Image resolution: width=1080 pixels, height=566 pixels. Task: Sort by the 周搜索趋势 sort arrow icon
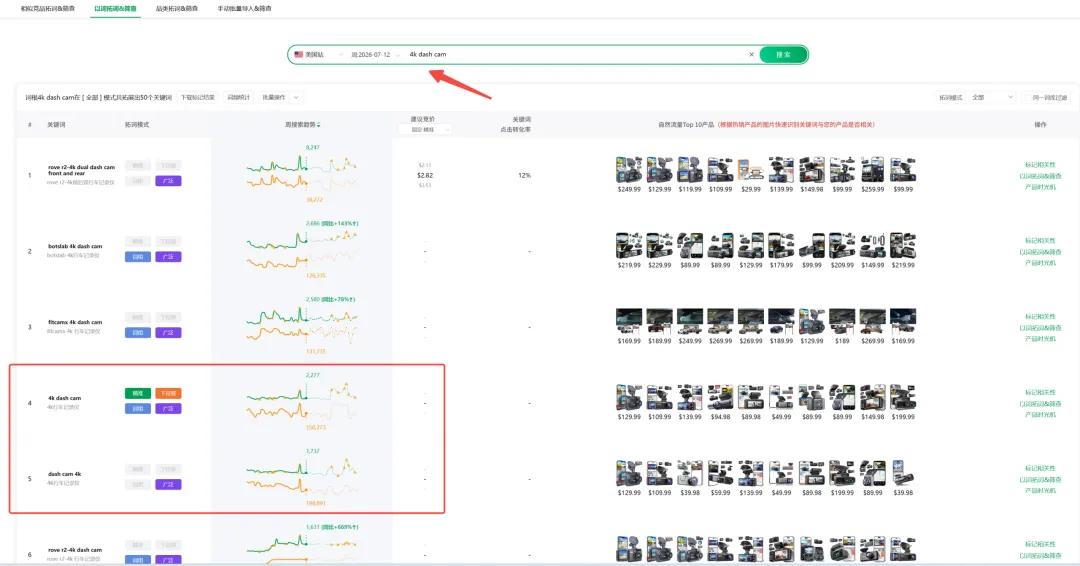click(x=318, y=125)
